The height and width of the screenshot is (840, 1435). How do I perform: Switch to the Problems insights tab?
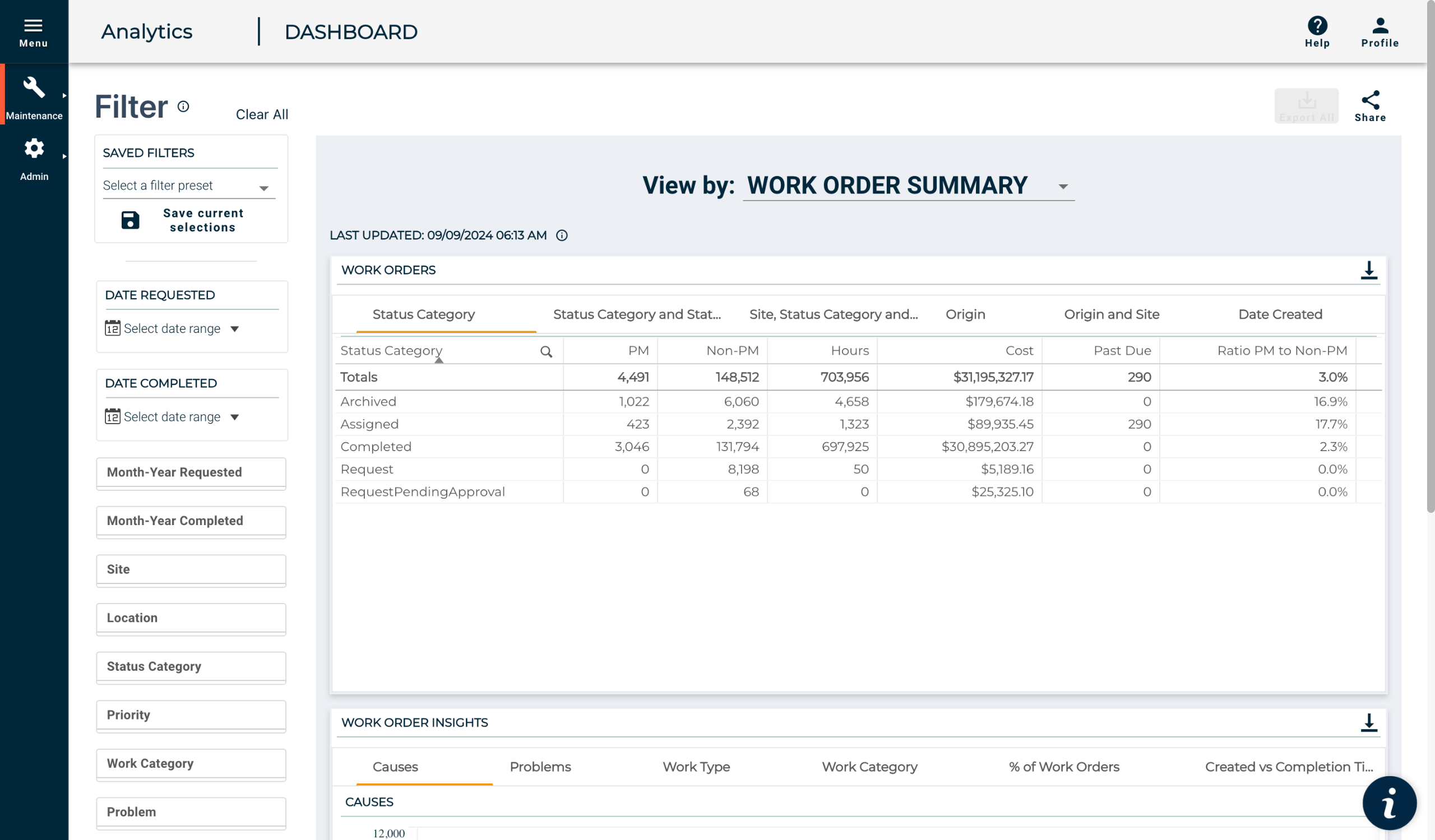coord(540,767)
